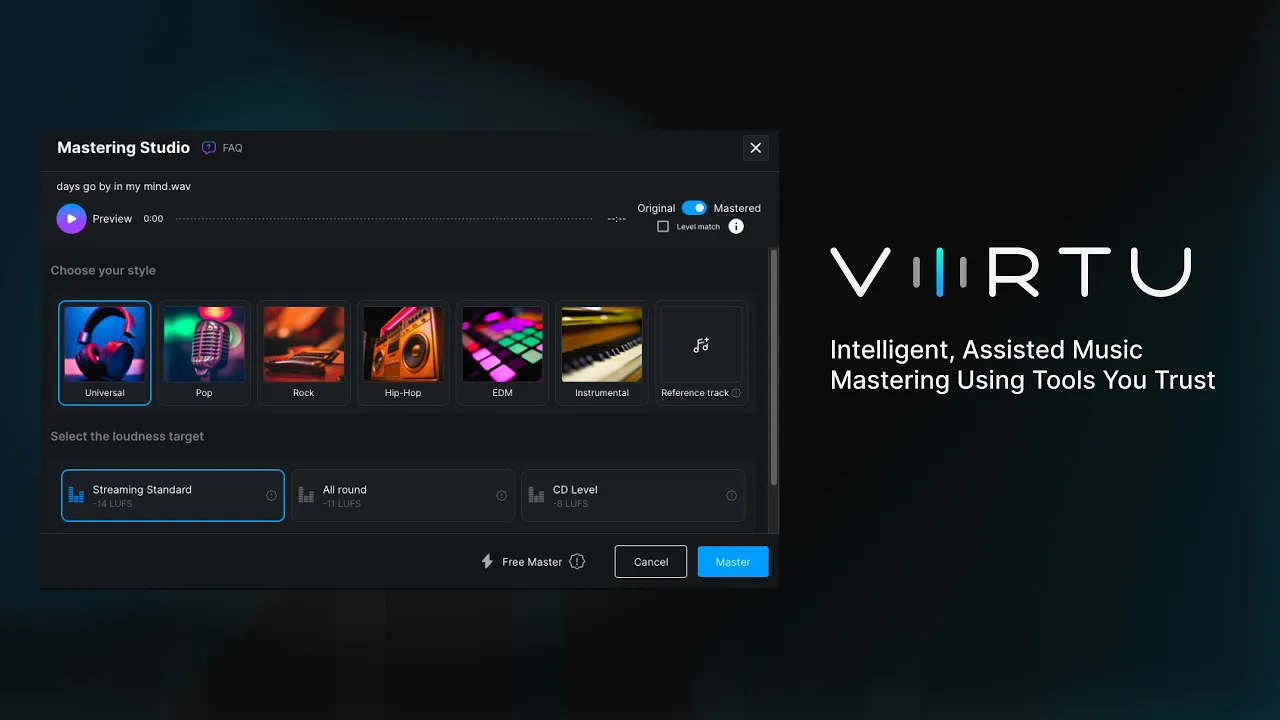Click the blue Master button
The image size is (1280, 720).
[x=732, y=562]
